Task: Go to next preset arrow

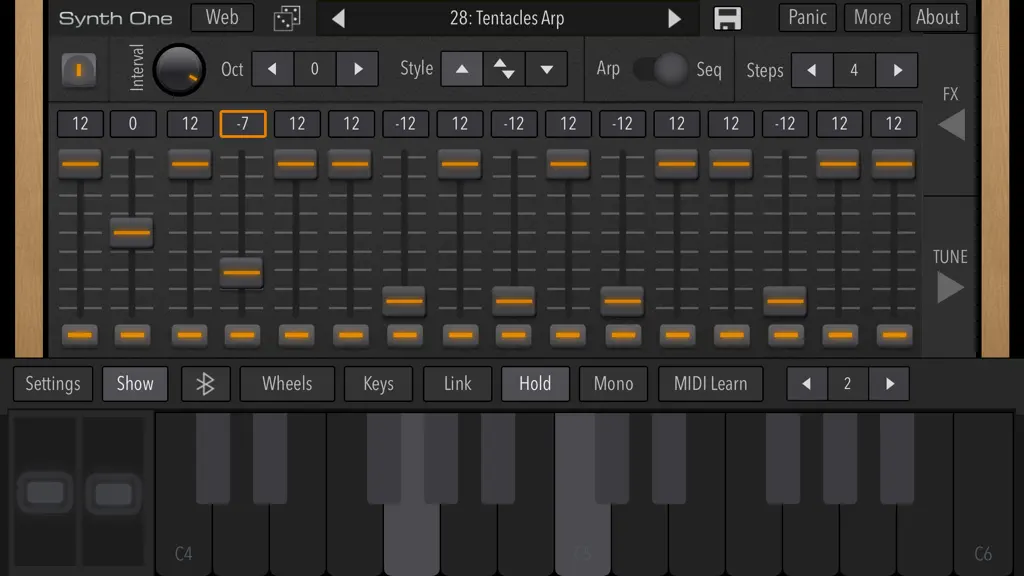Action: [x=674, y=18]
